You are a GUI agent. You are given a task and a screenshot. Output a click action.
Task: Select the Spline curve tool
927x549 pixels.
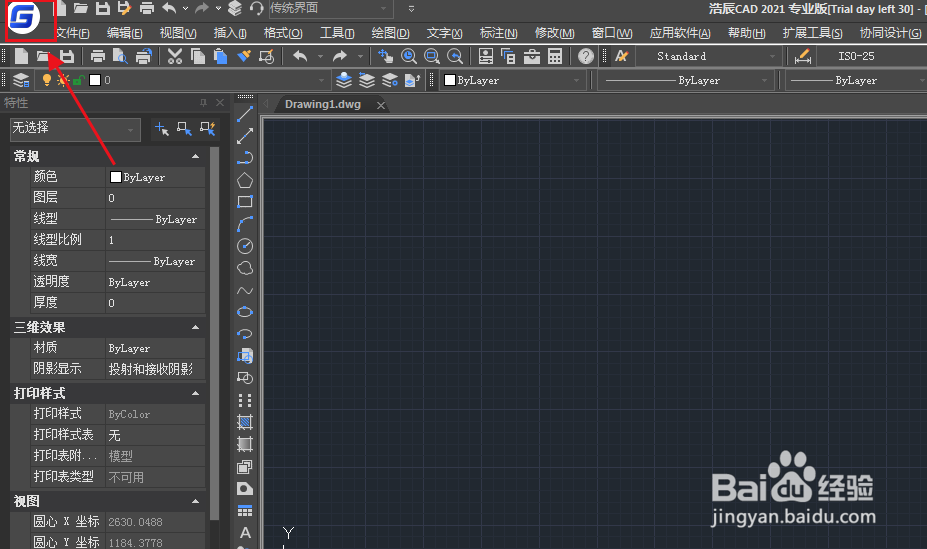tap(245, 290)
